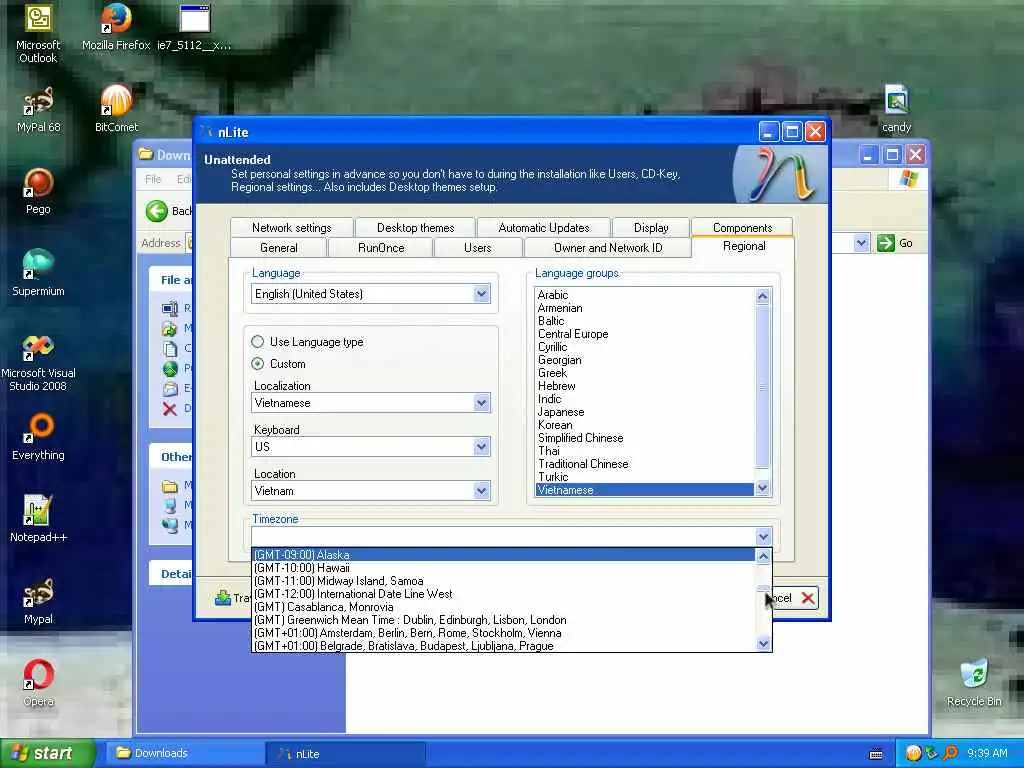Viewport: 1024px width, 768px height.
Task: Select the candy desktop icon
Action: [897, 108]
